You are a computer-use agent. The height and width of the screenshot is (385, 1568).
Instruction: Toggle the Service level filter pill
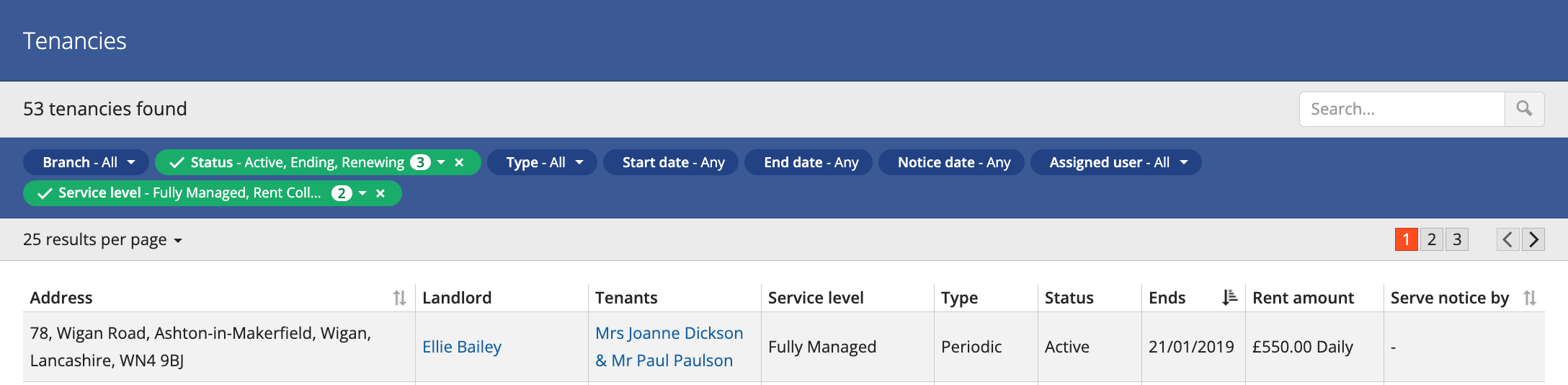coord(193,193)
